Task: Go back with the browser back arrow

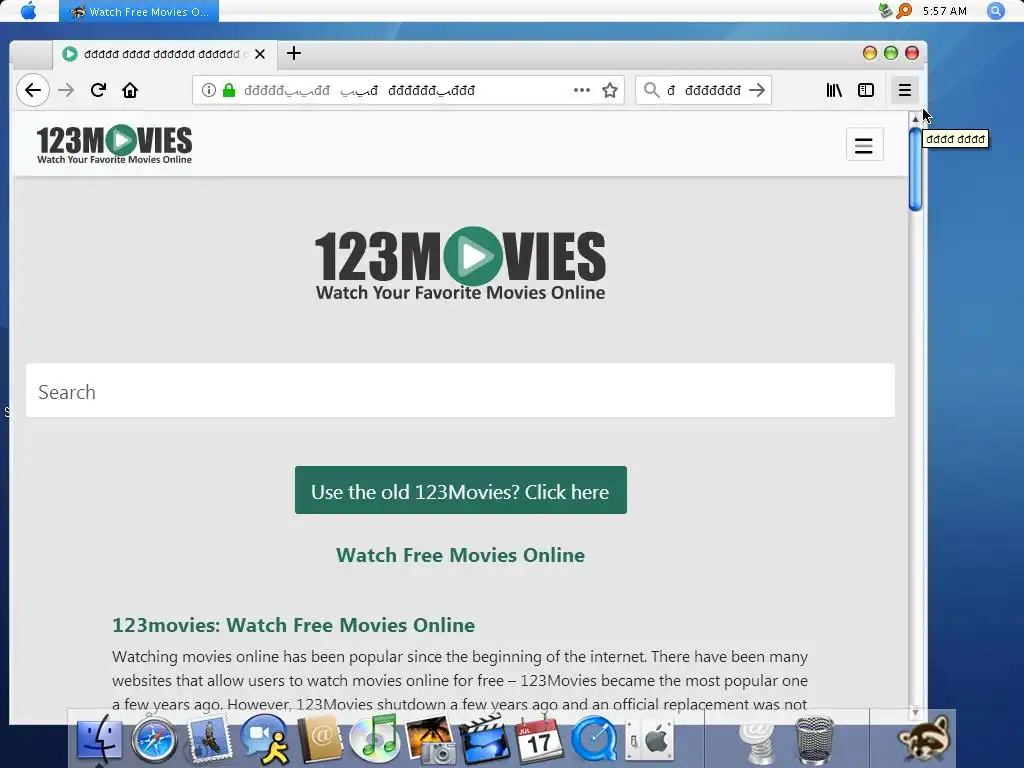Action: 33,90
